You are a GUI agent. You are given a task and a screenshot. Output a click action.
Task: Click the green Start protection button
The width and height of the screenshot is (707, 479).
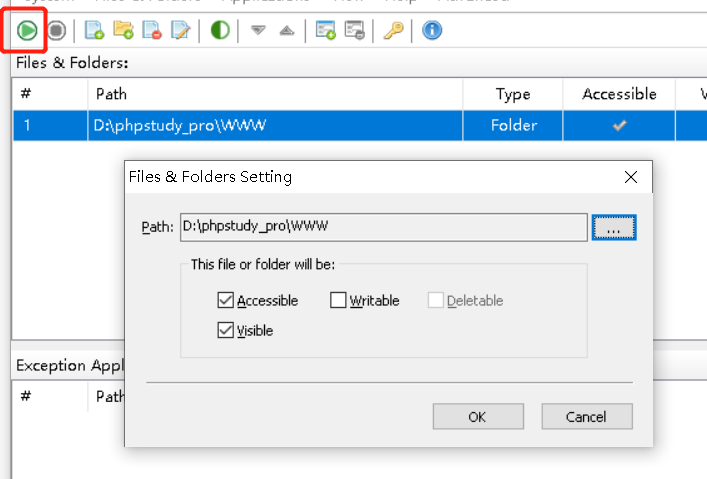click(x=27, y=31)
